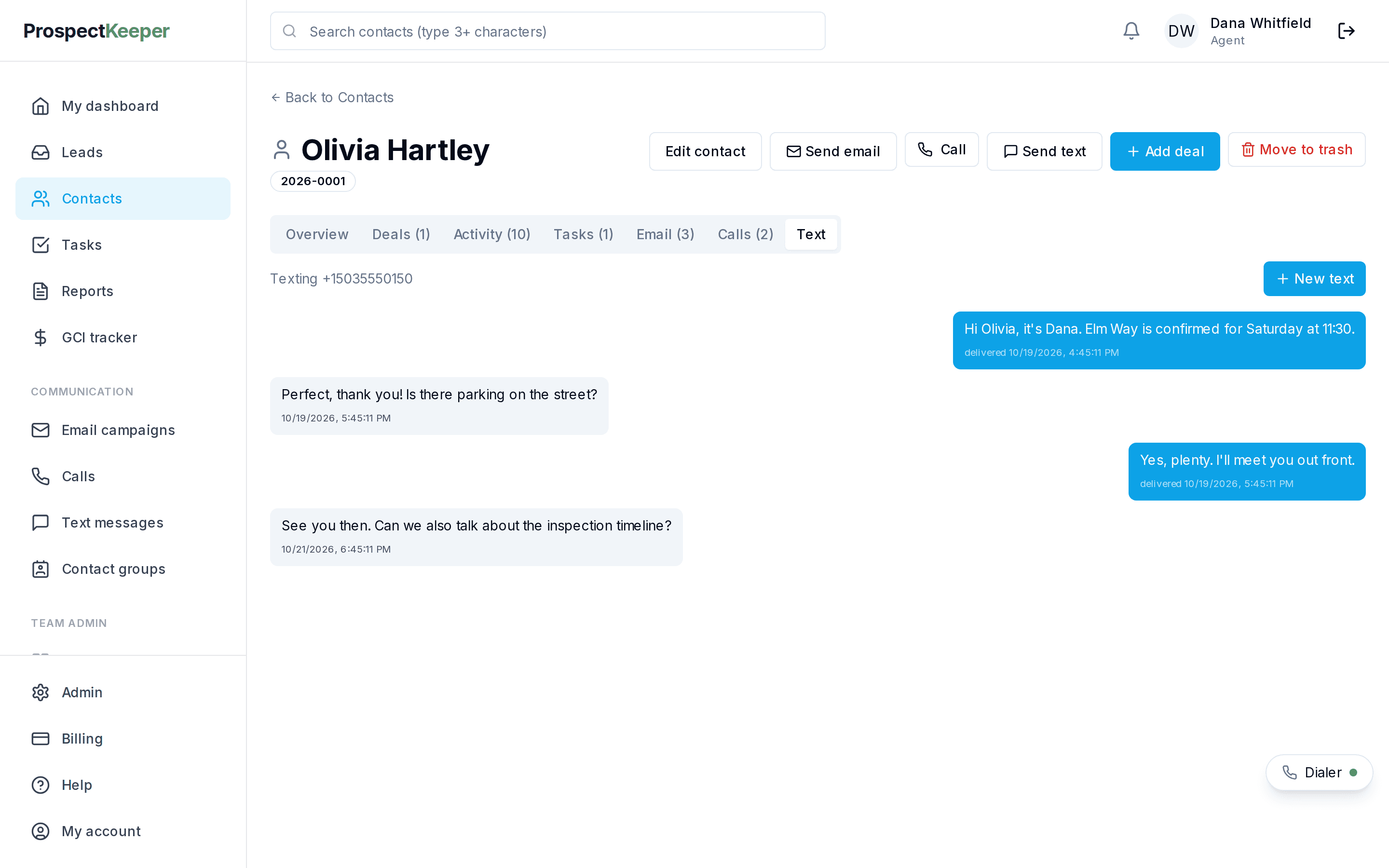Click the logout arrow icon
This screenshot has height=868, width=1389.
pyautogui.click(x=1346, y=31)
